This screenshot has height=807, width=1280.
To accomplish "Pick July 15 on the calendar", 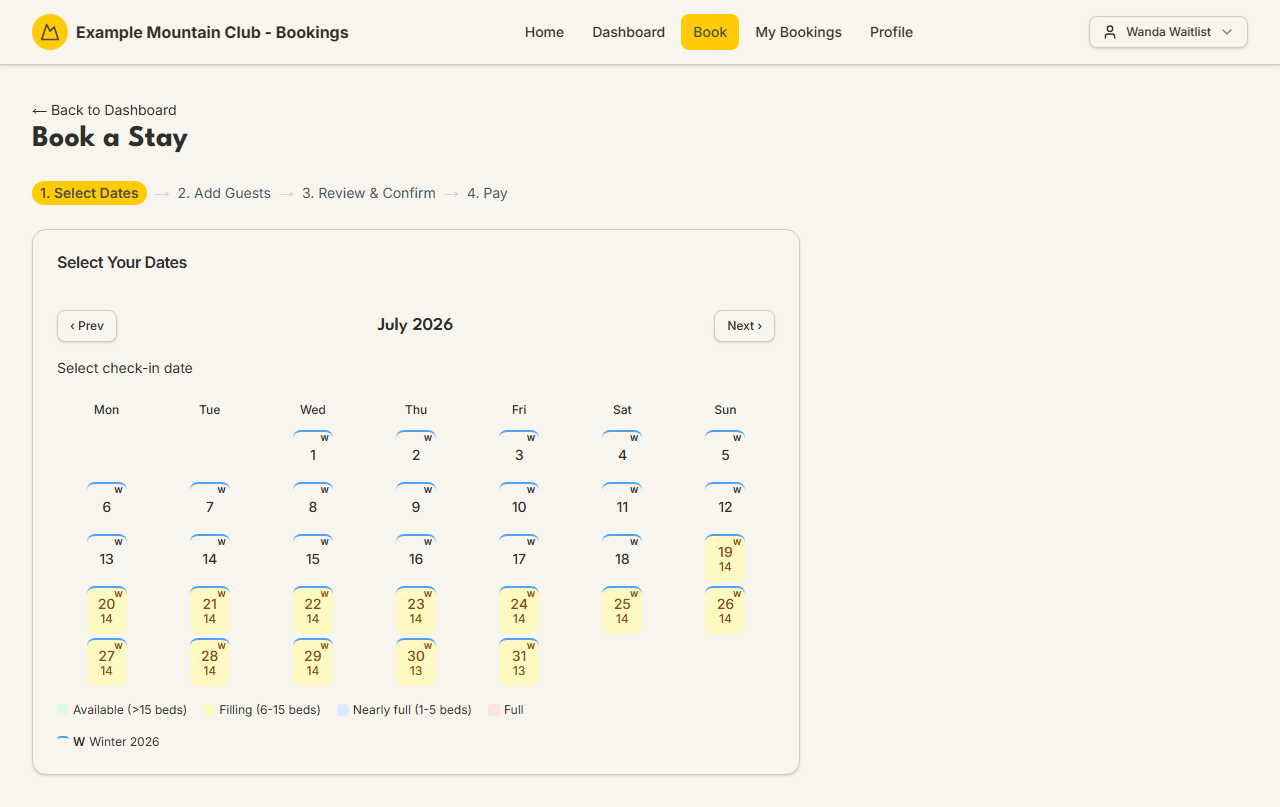I will 313,556.
